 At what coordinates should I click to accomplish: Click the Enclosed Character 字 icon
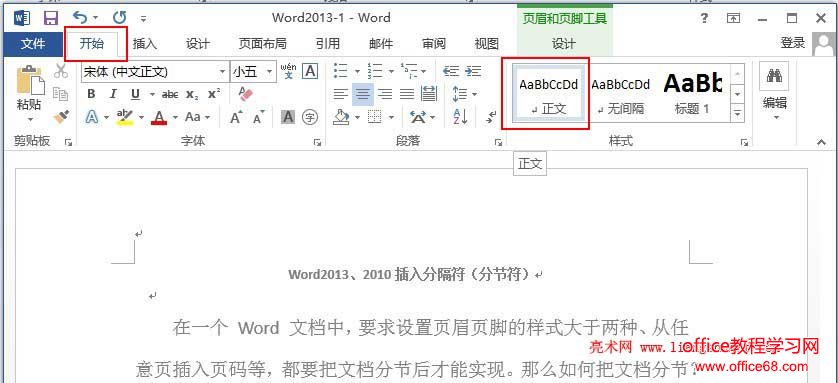pos(310,116)
